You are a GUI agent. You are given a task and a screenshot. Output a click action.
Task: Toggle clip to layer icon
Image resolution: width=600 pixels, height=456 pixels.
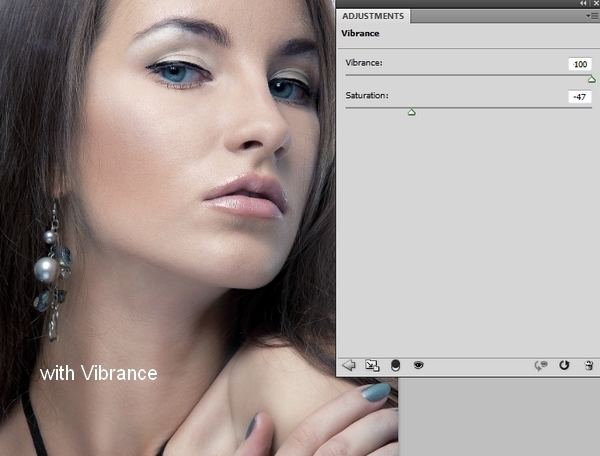coord(396,366)
